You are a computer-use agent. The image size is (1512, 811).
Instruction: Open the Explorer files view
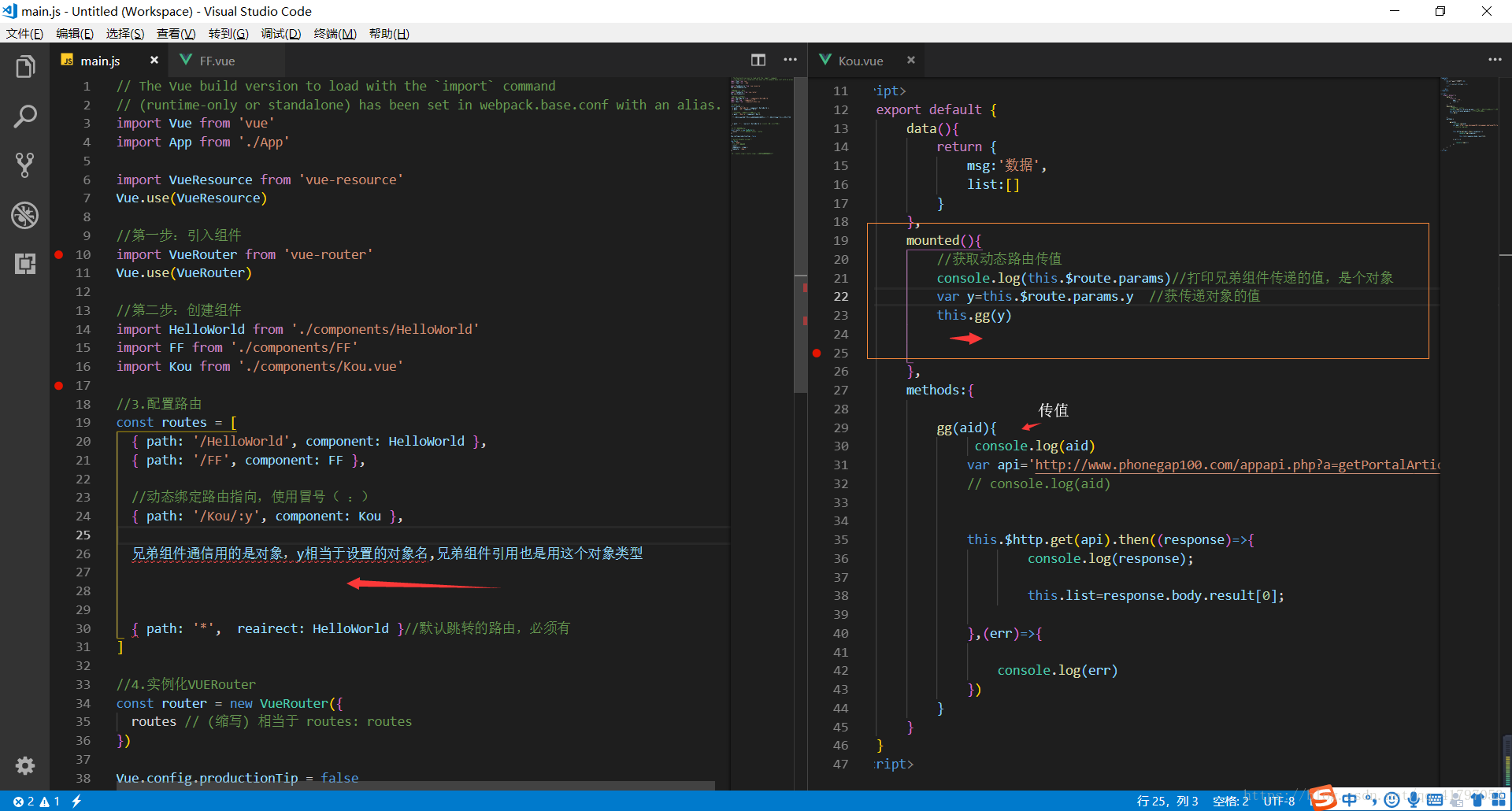pyautogui.click(x=25, y=67)
